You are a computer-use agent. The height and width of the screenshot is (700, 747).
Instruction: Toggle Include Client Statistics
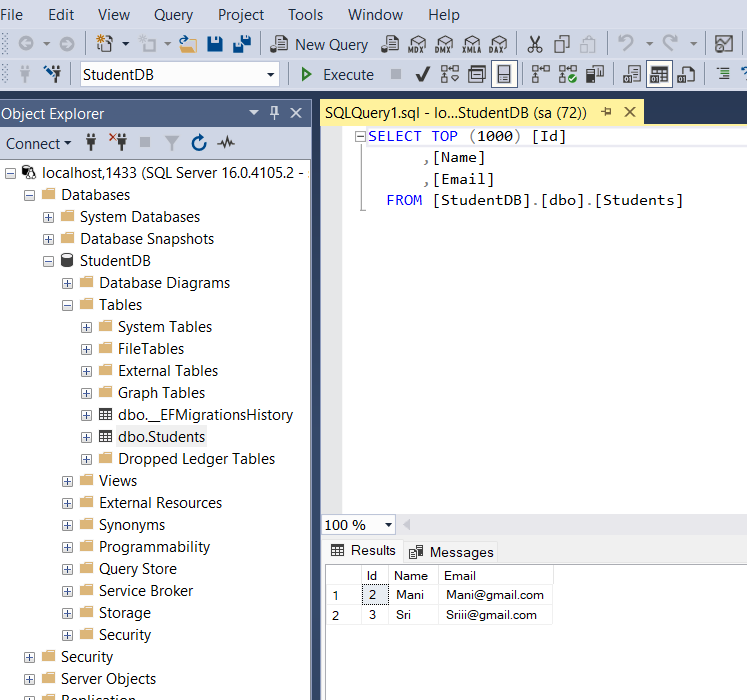tap(595, 74)
